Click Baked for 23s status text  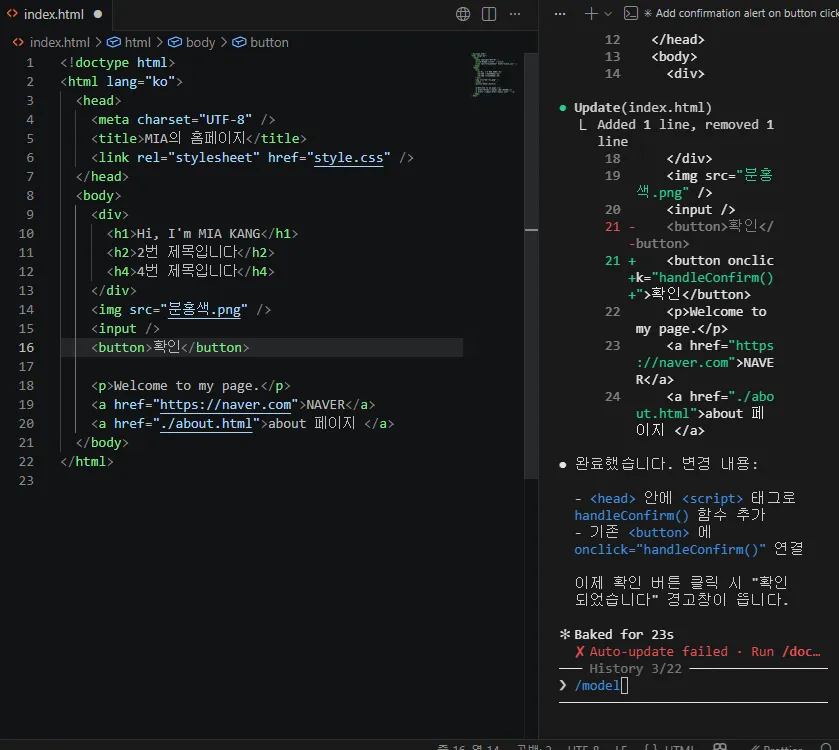point(623,635)
